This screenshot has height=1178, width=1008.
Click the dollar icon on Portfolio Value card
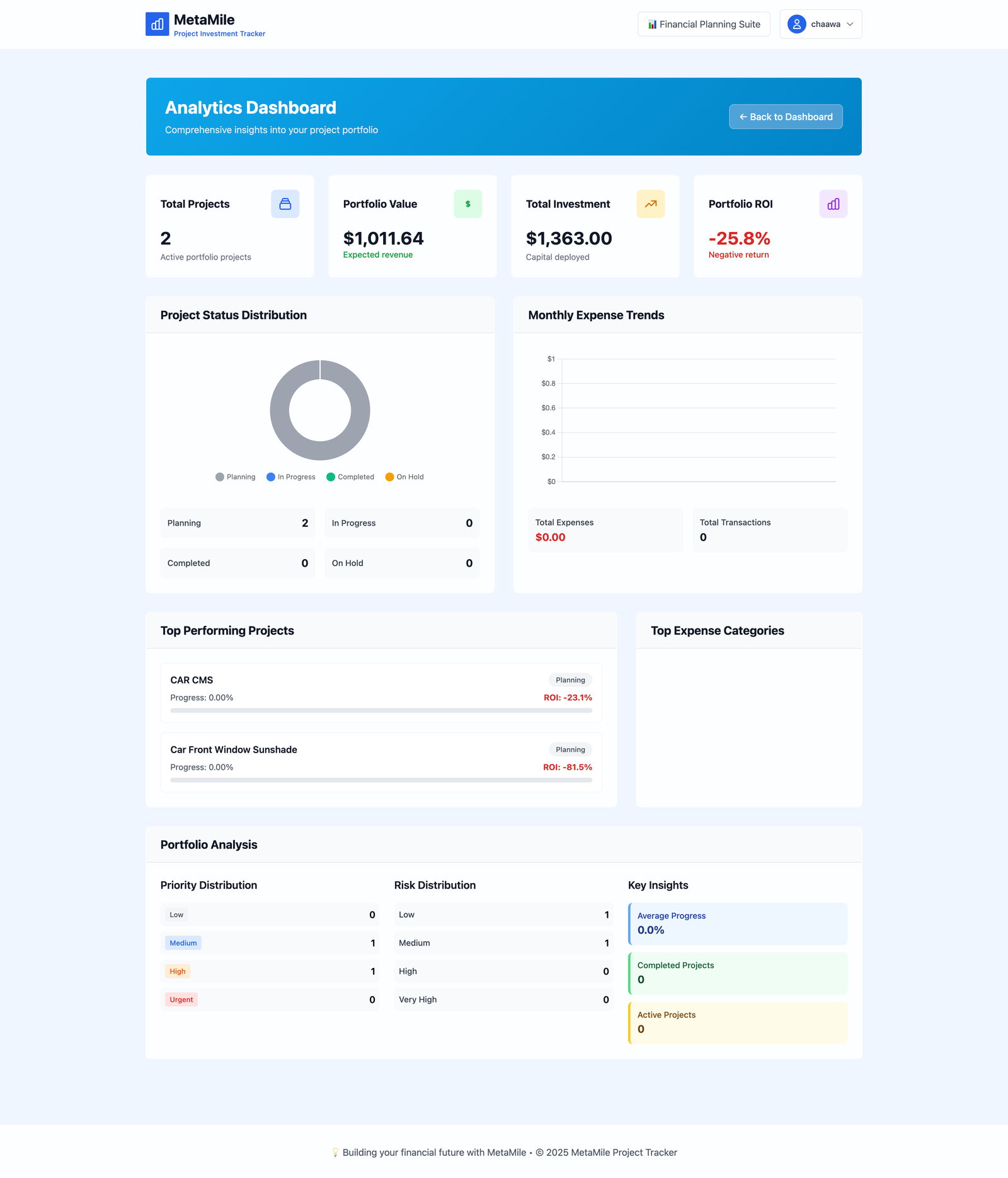467,204
